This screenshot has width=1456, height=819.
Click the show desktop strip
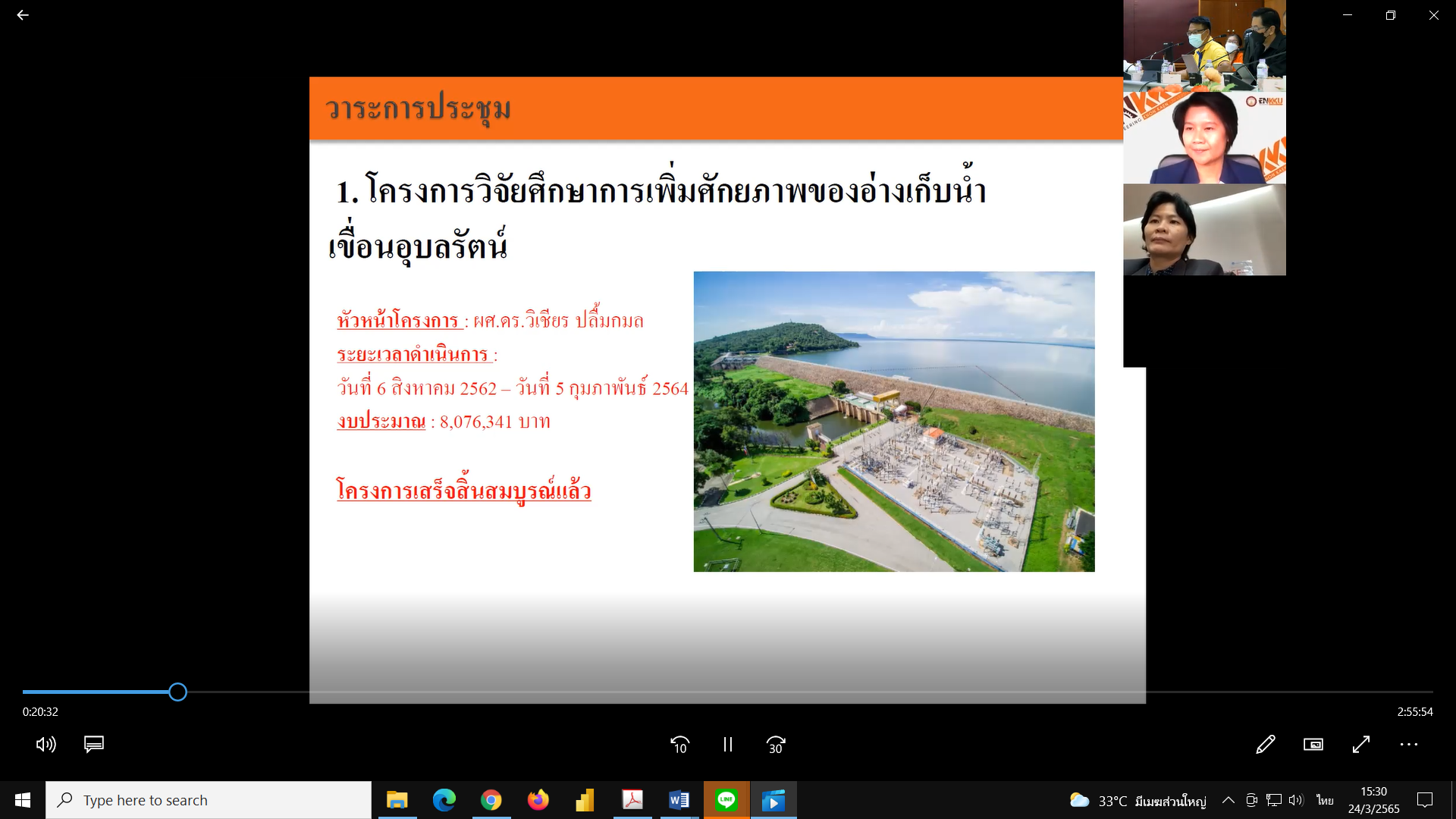(x=1453, y=800)
